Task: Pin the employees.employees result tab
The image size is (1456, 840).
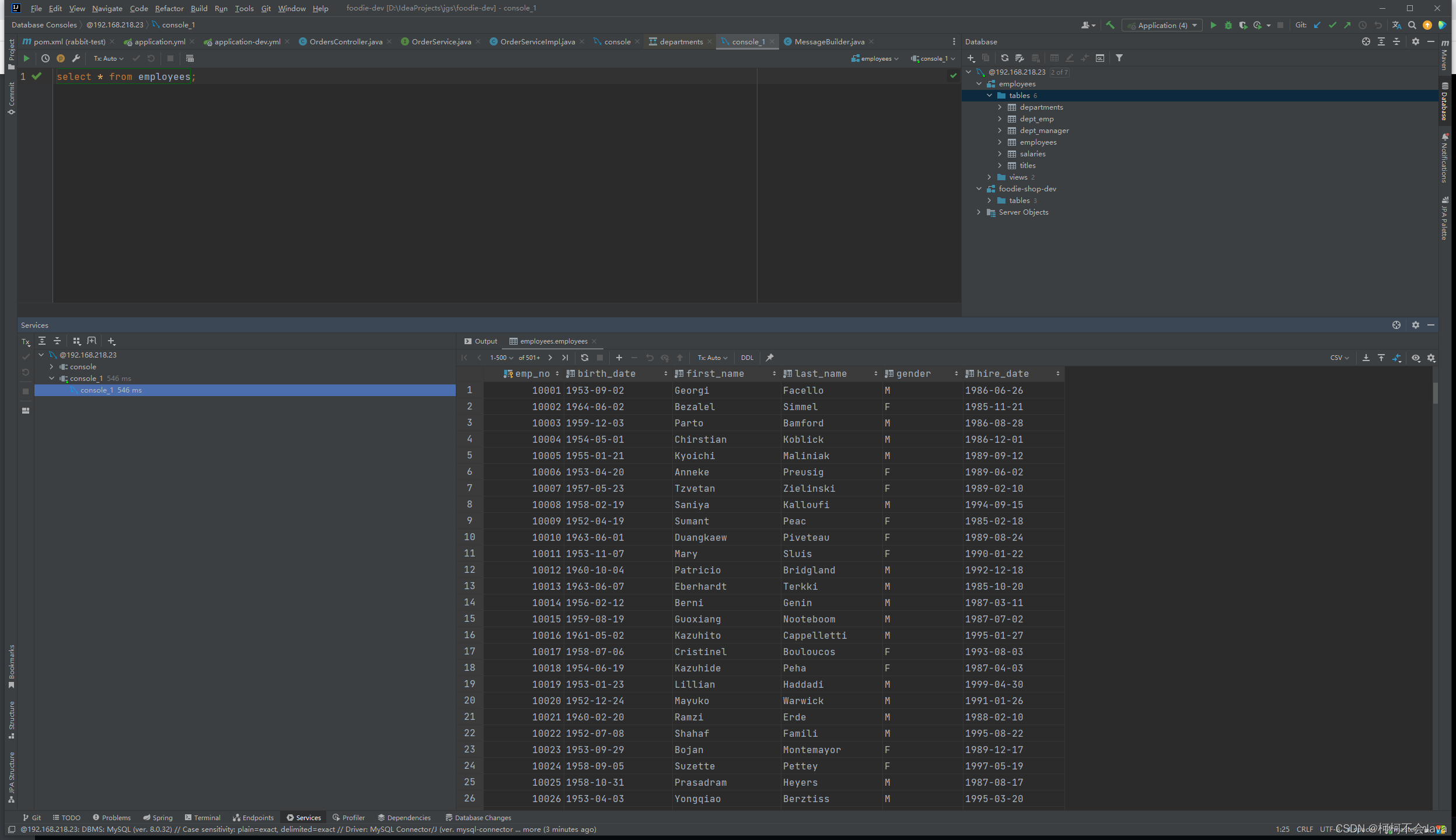Action: (770, 358)
